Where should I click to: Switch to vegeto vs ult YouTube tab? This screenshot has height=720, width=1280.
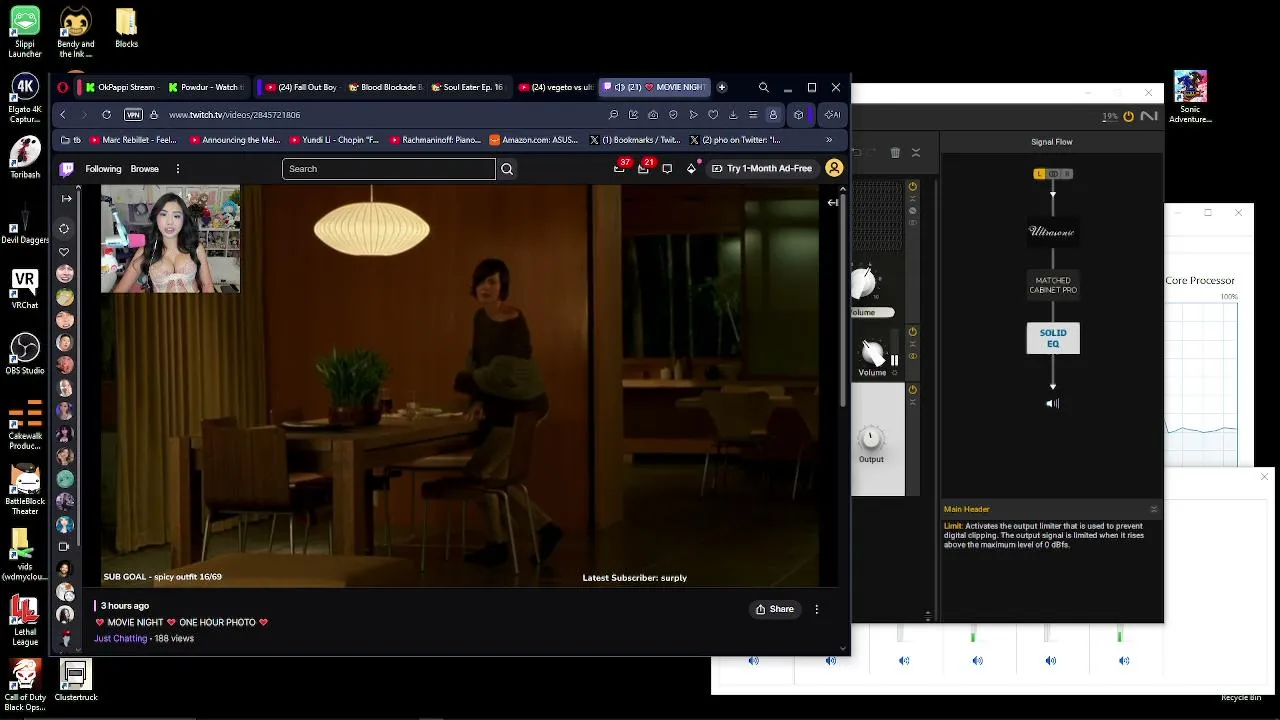tap(556, 87)
